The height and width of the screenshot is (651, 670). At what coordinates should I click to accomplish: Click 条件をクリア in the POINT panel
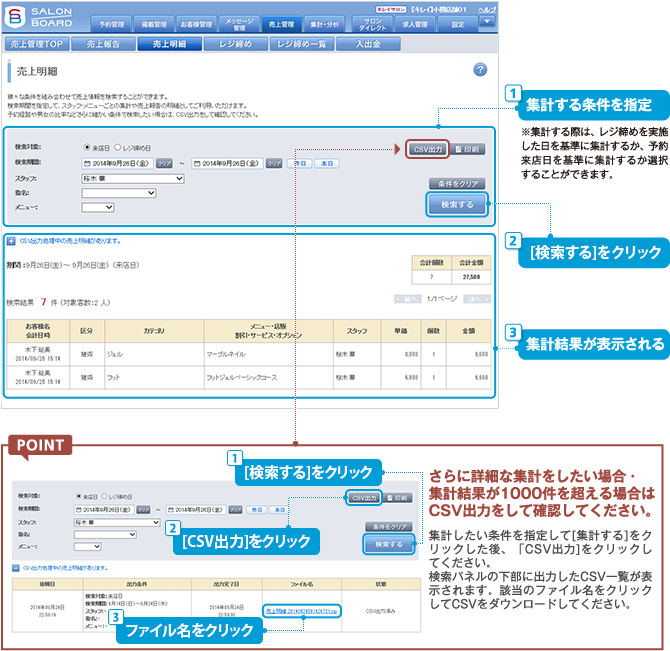pyautogui.click(x=389, y=527)
